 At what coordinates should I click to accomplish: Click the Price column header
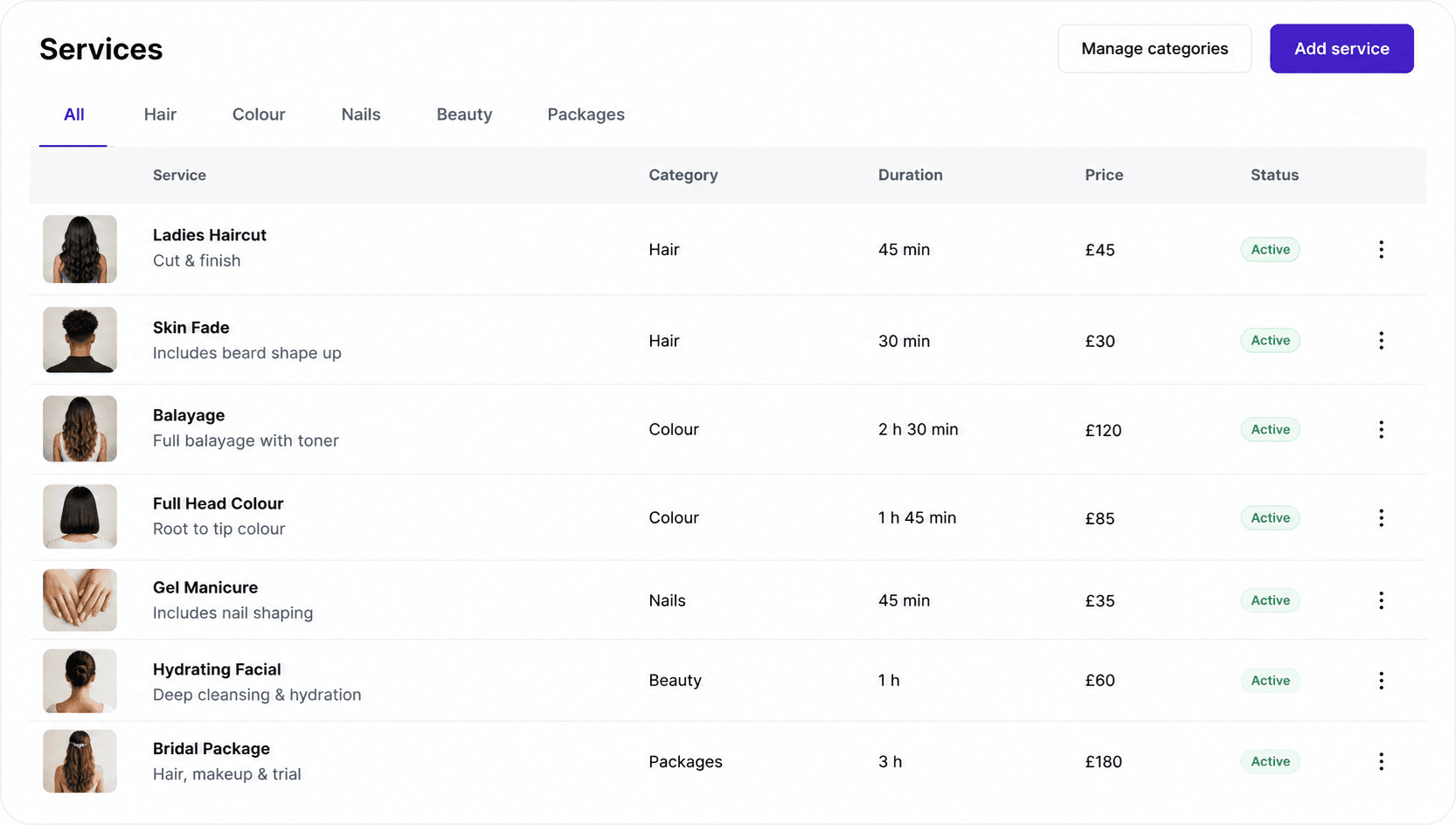1104,175
